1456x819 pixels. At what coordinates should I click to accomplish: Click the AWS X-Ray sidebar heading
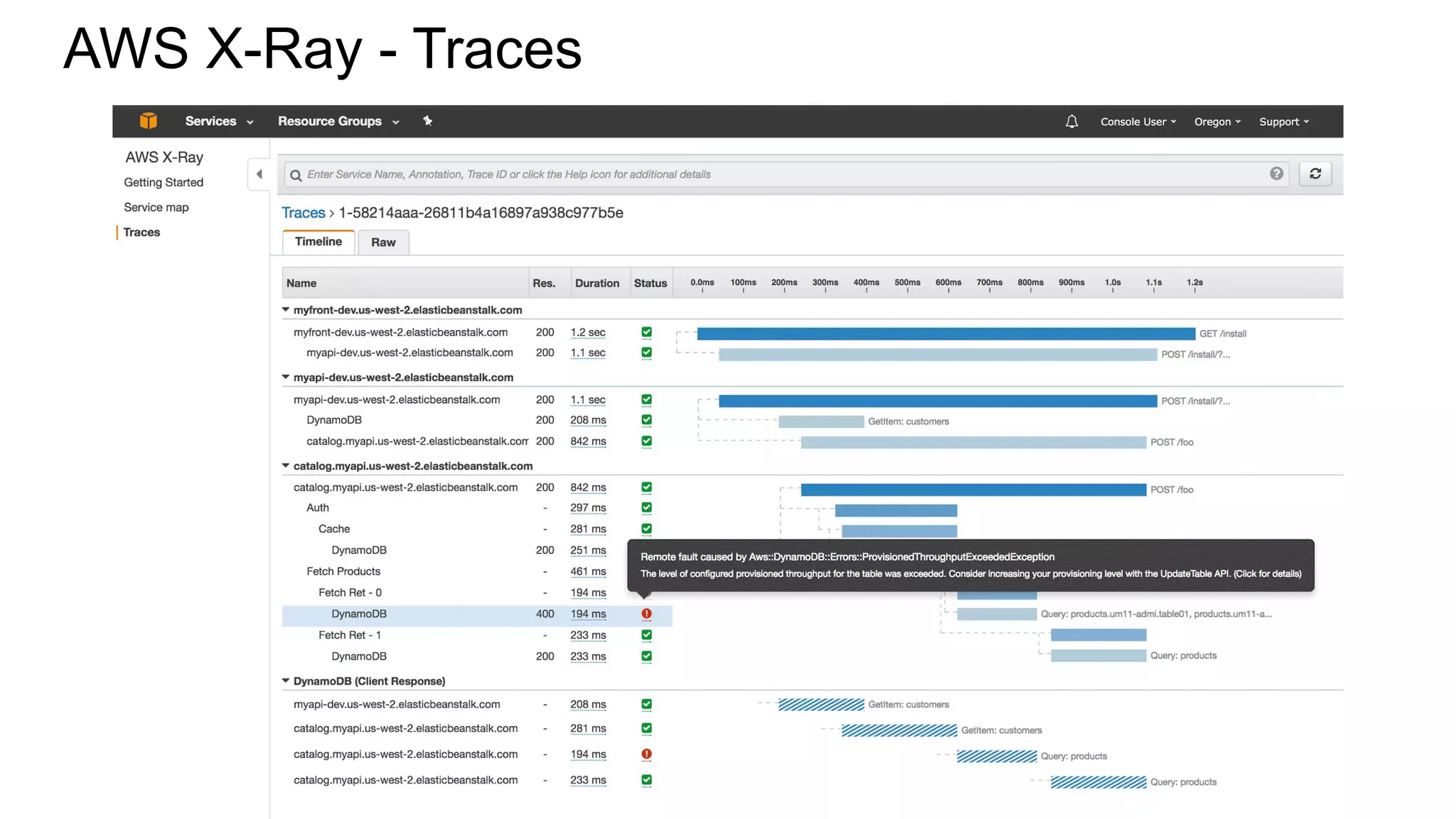tap(164, 157)
